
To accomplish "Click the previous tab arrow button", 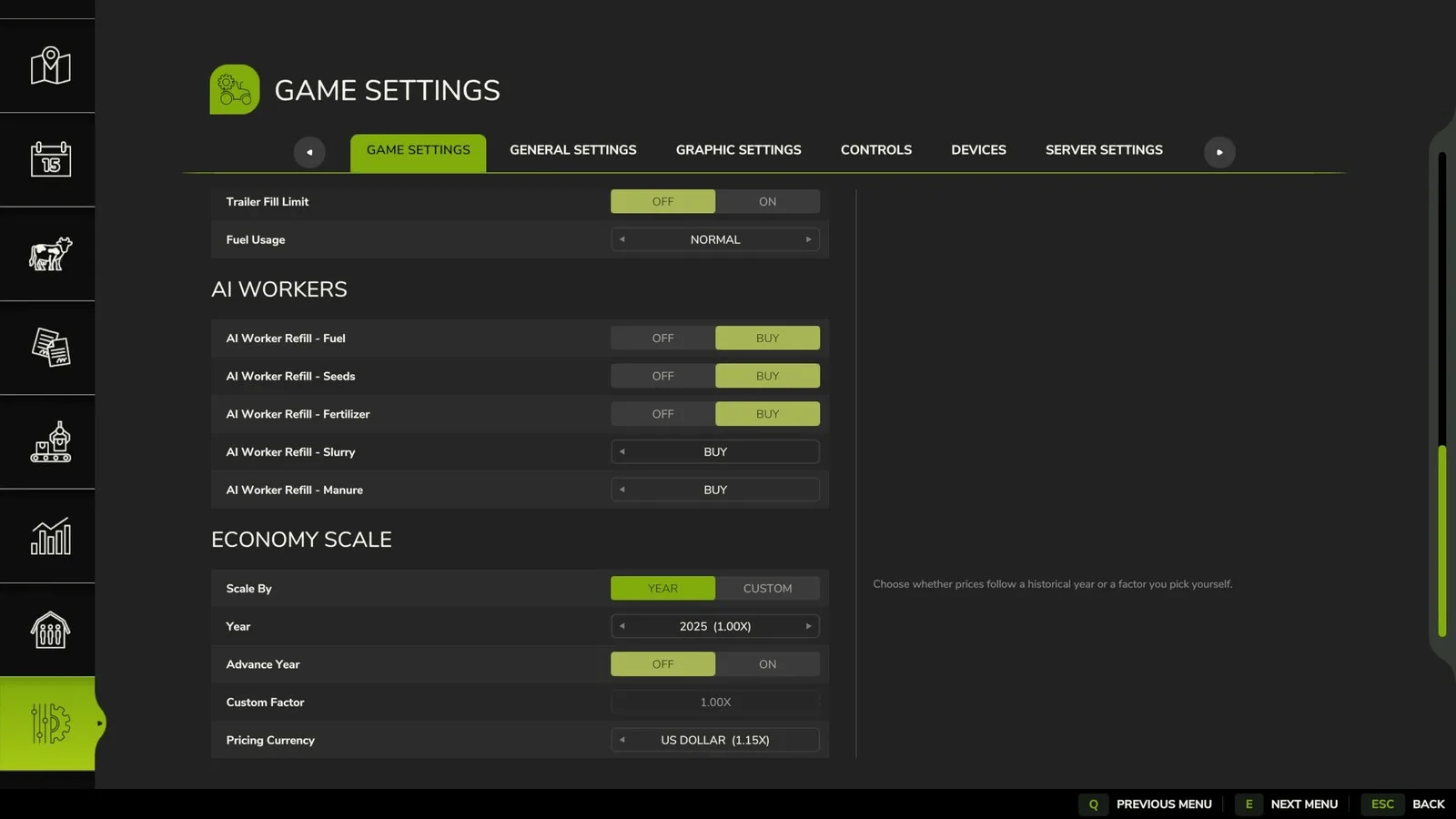I will (309, 152).
